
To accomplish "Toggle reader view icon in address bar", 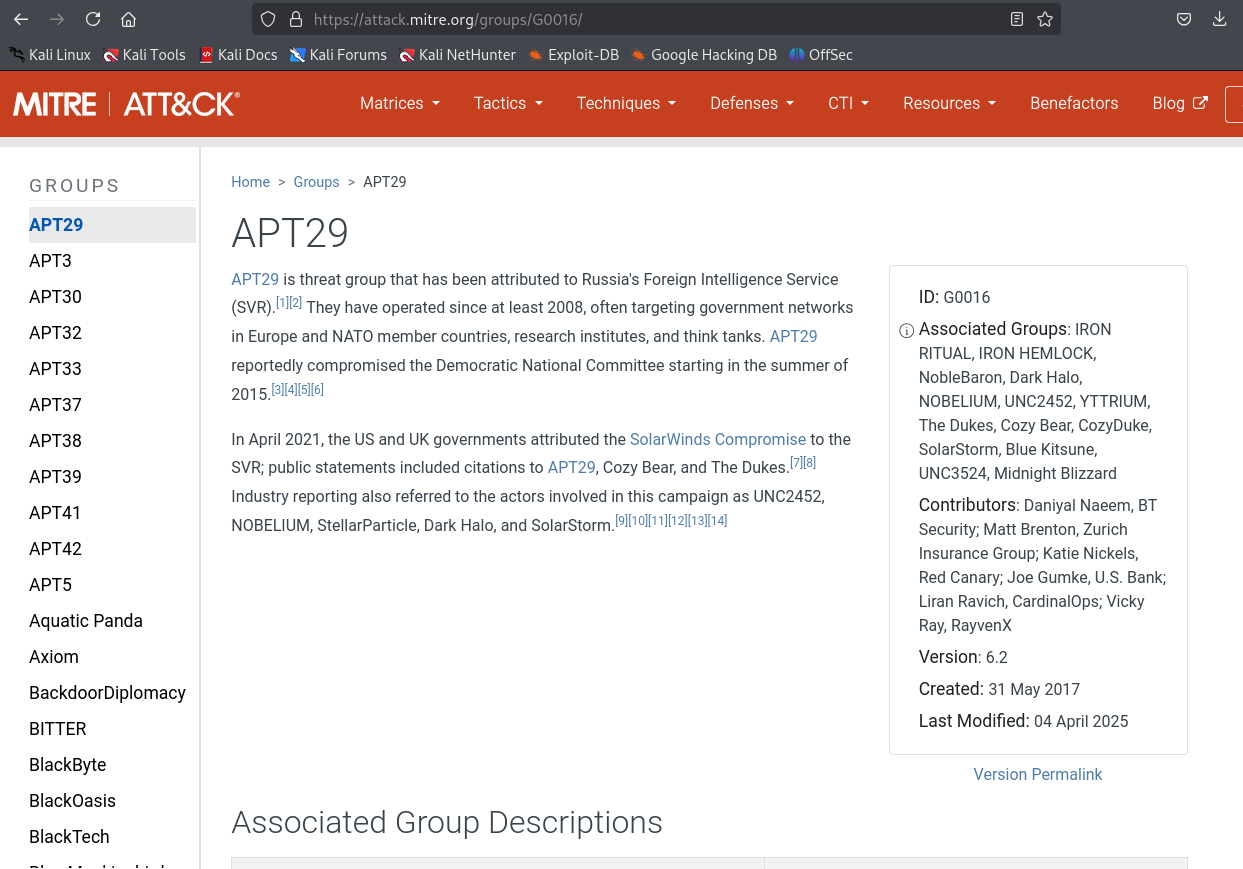I will (x=1017, y=19).
